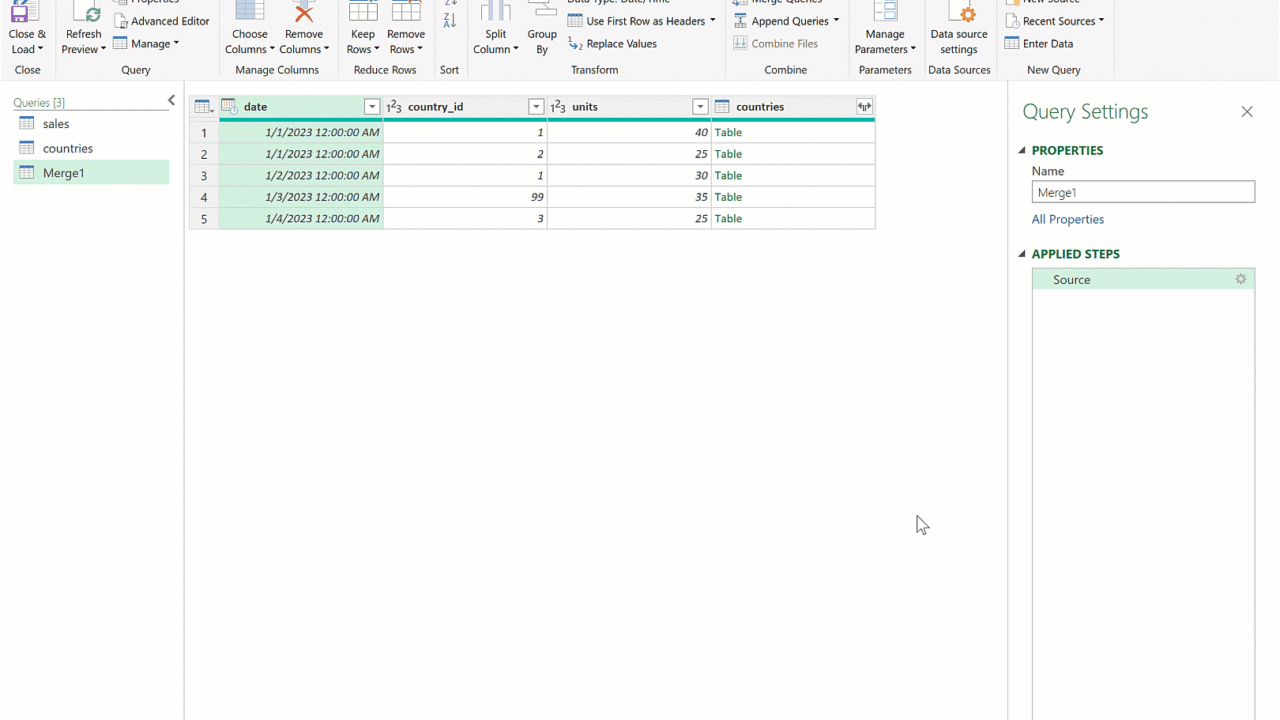1280x720 pixels.
Task: Collapse the APPLIED STEPS section
Action: click(1022, 254)
